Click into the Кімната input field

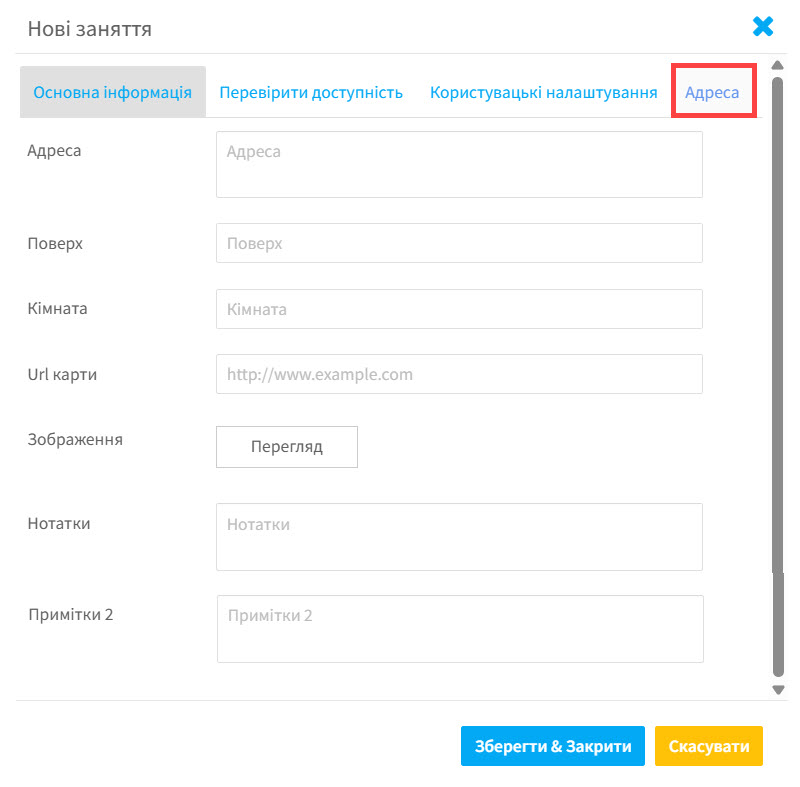point(459,309)
